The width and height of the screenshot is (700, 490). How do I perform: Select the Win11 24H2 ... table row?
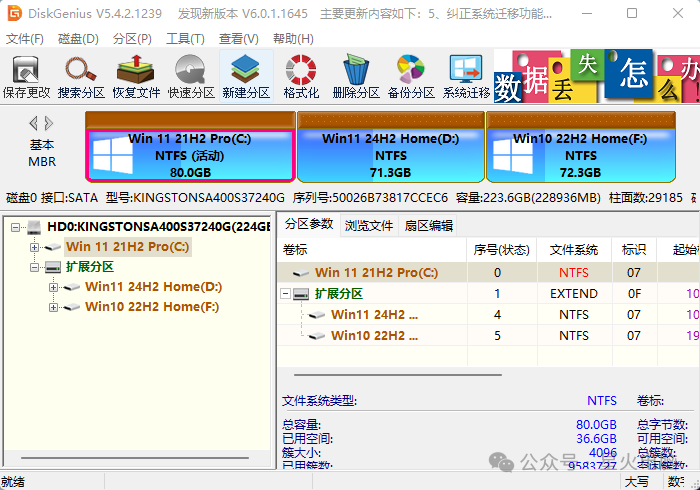pos(488,315)
